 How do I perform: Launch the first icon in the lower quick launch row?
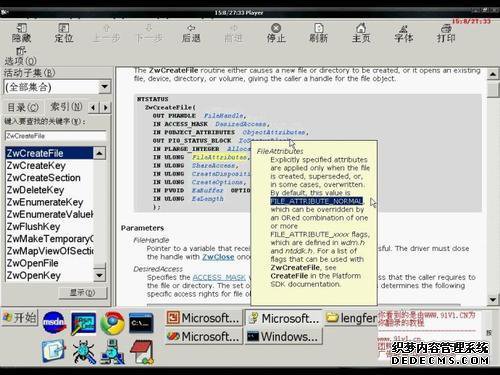click(x=54, y=351)
